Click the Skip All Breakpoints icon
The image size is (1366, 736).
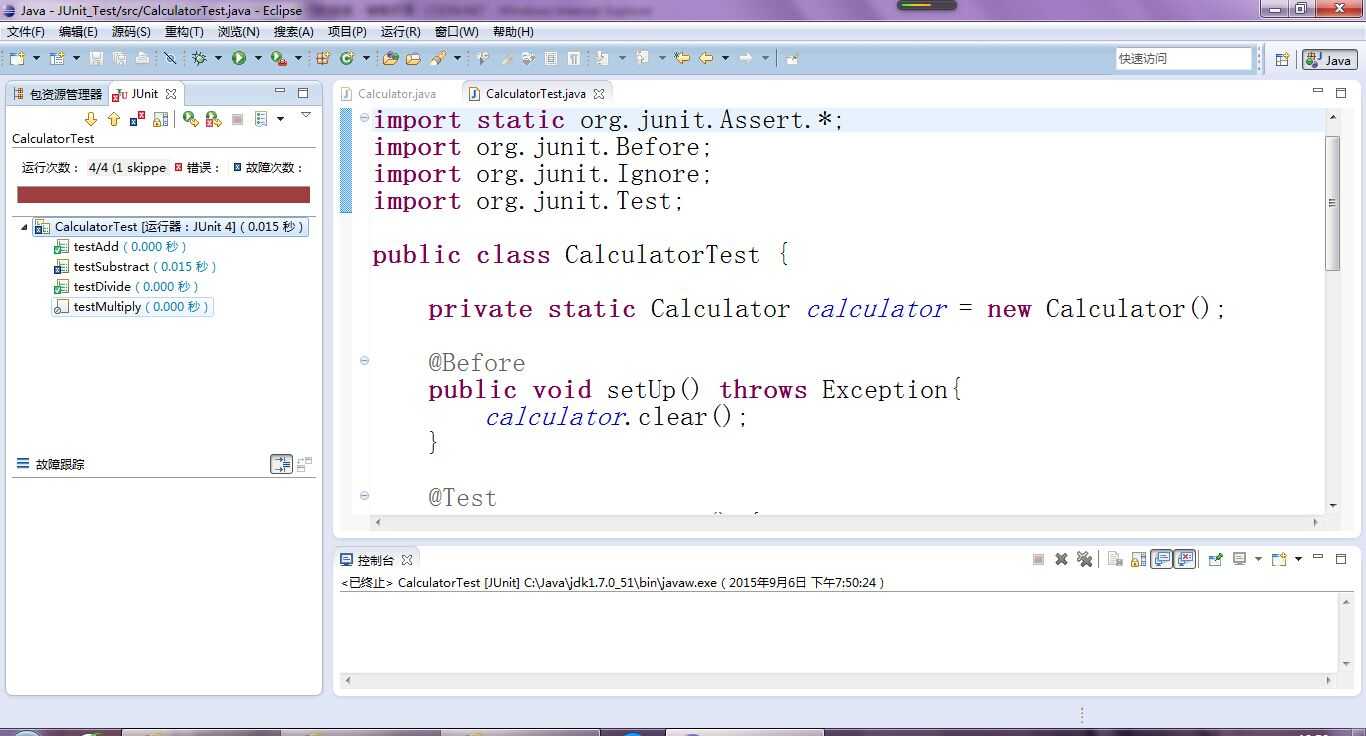tap(170, 58)
